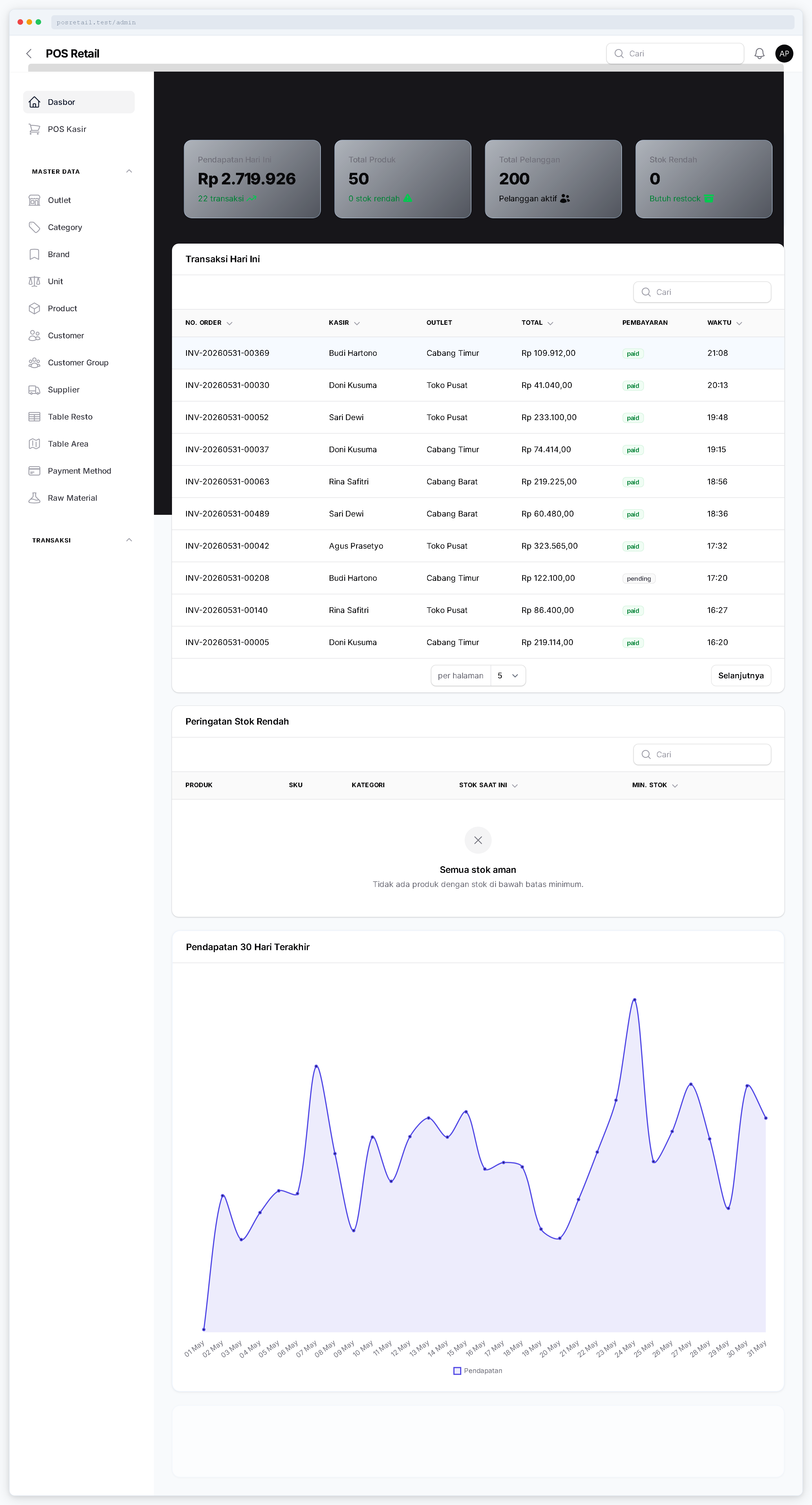The height and width of the screenshot is (1505, 812).
Task: Click the Raw Material flask icon
Action: [34, 498]
